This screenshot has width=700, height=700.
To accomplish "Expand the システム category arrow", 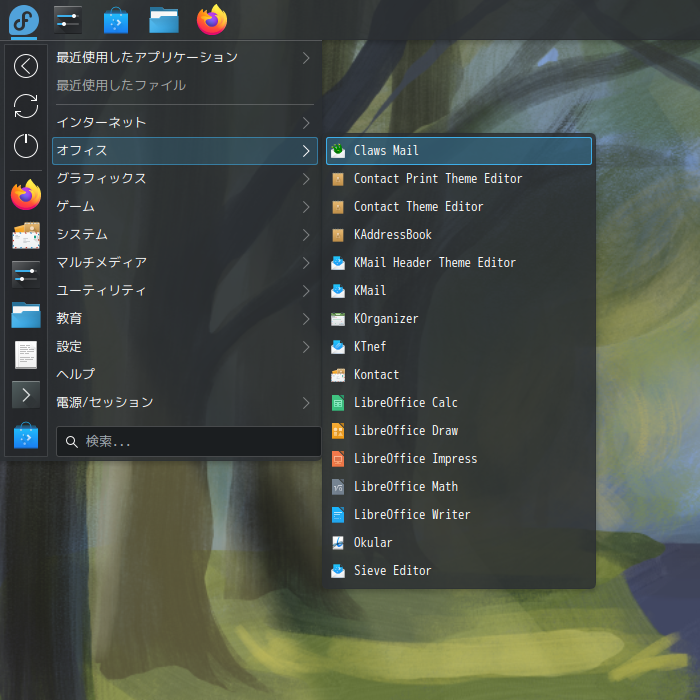I will [306, 235].
